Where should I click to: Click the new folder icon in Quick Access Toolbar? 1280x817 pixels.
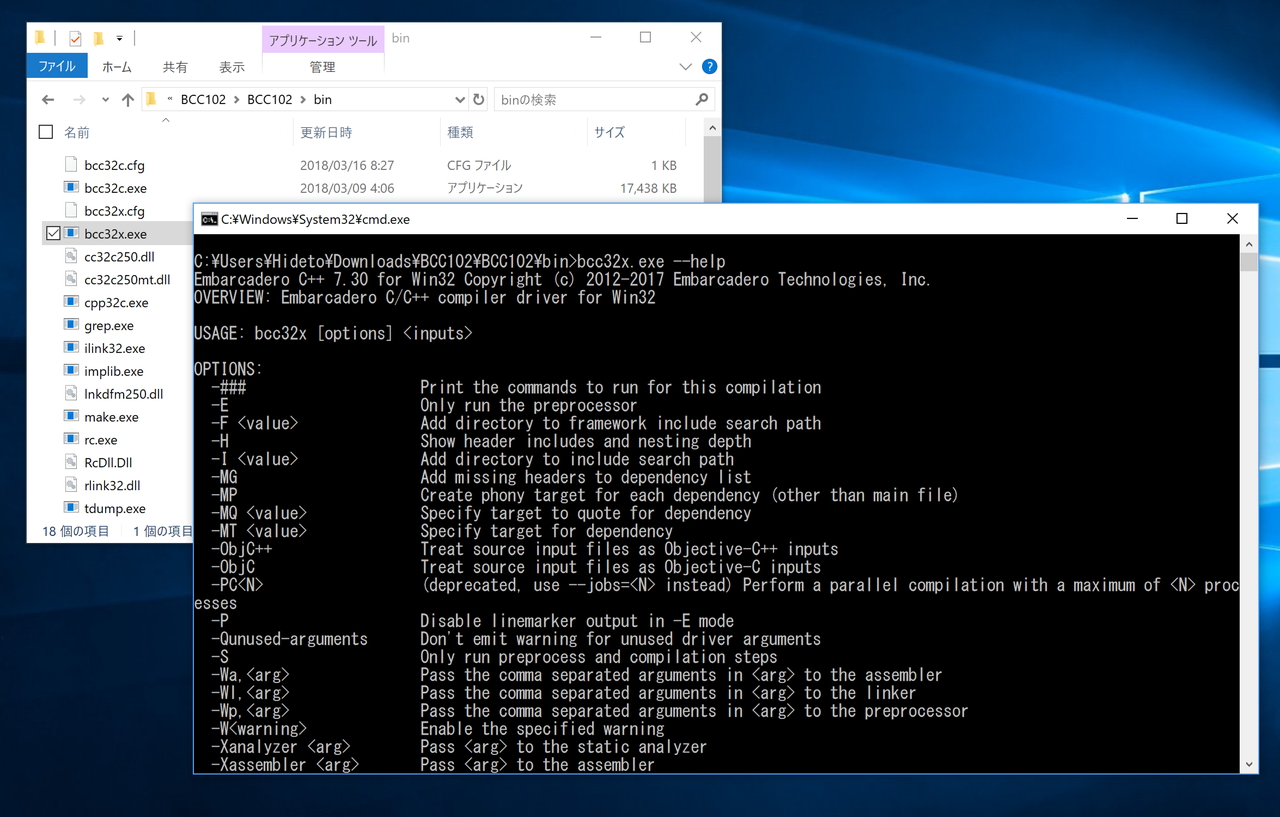[x=99, y=38]
